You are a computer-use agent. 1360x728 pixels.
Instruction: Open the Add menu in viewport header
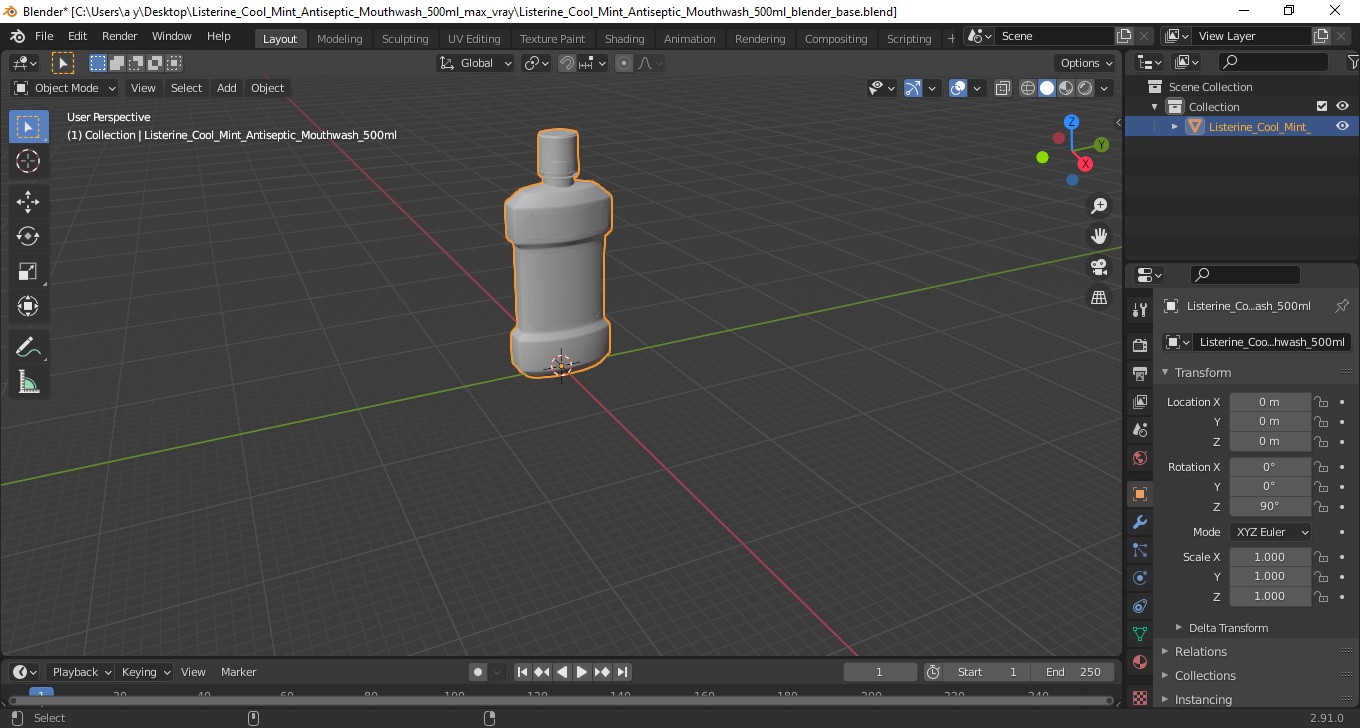pyautogui.click(x=227, y=88)
